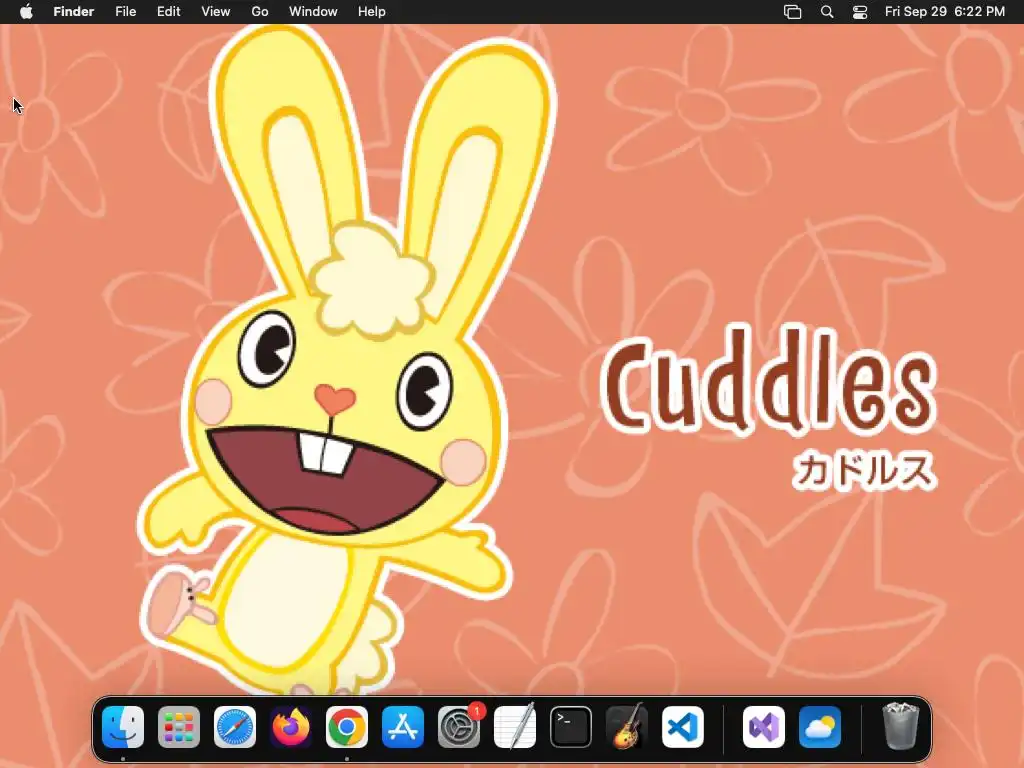
Task: Open Spotlight search magnifier
Action: pos(827,12)
